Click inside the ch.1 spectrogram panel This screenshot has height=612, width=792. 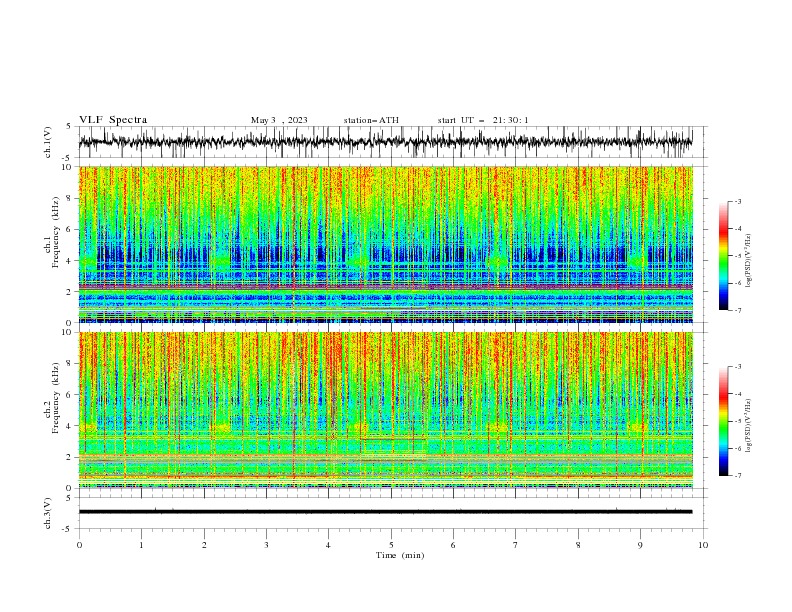(x=385, y=244)
